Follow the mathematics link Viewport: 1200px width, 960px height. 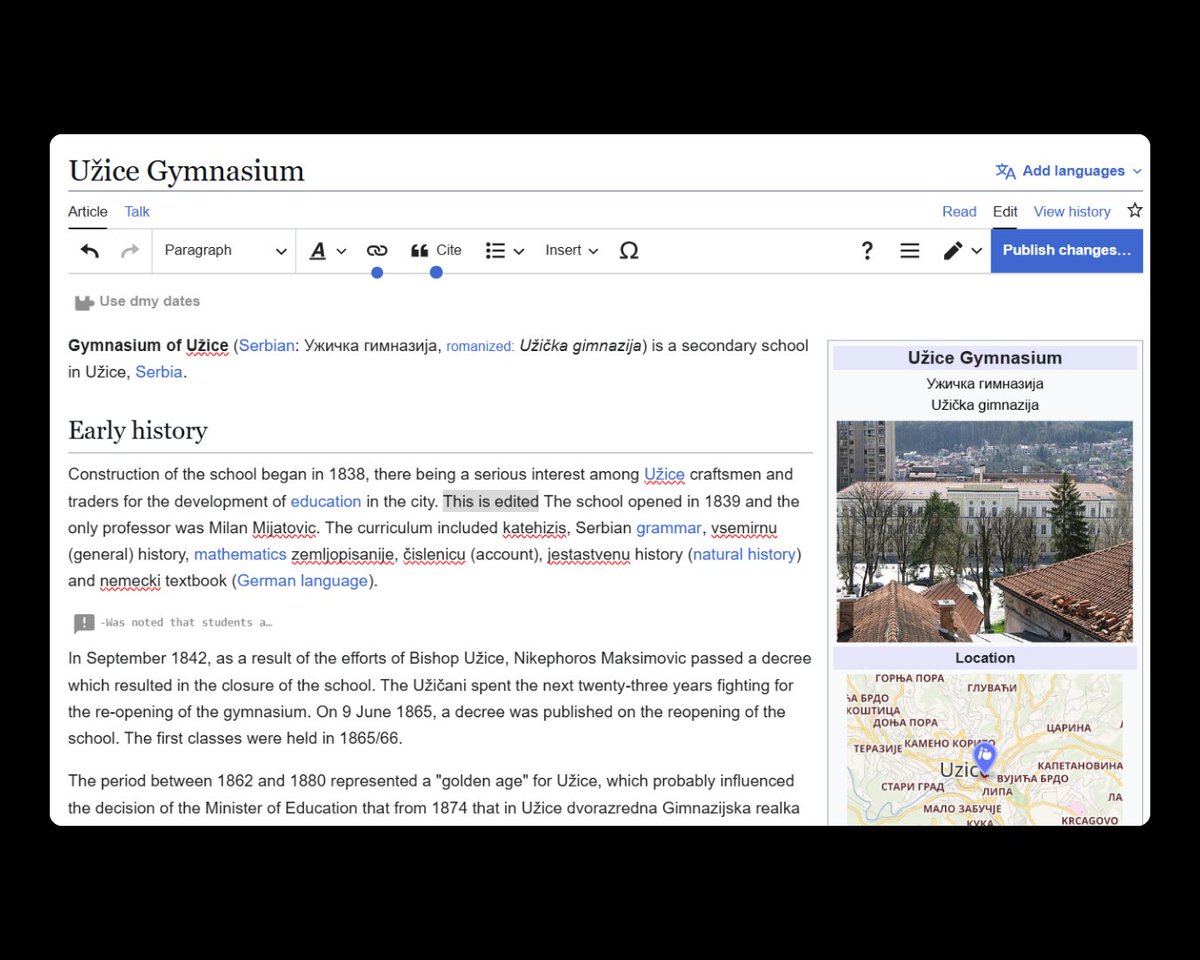[x=240, y=555]
